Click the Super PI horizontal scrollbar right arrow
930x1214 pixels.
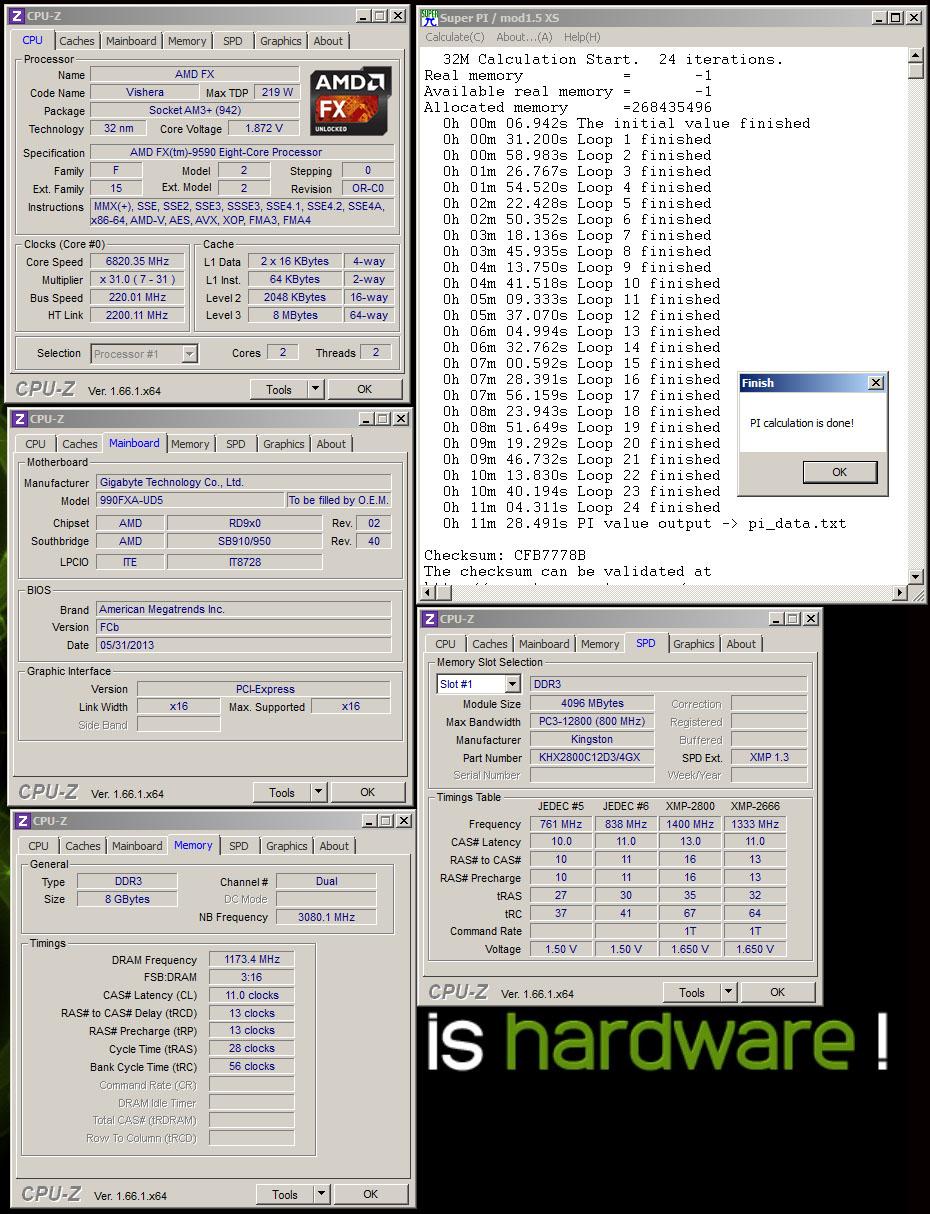(x=899, y=594)
